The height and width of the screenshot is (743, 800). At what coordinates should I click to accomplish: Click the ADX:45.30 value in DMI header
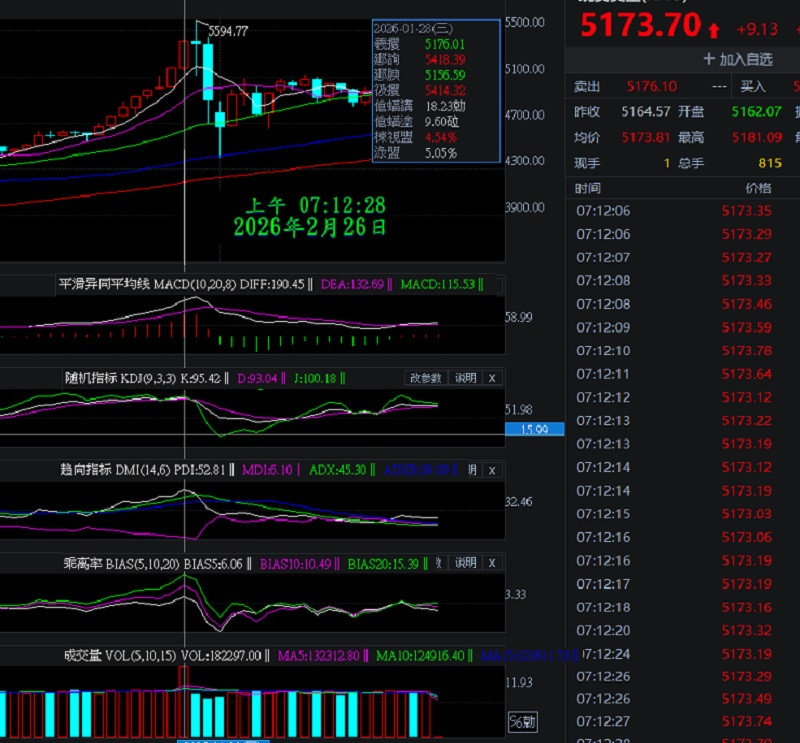[338, 469]
